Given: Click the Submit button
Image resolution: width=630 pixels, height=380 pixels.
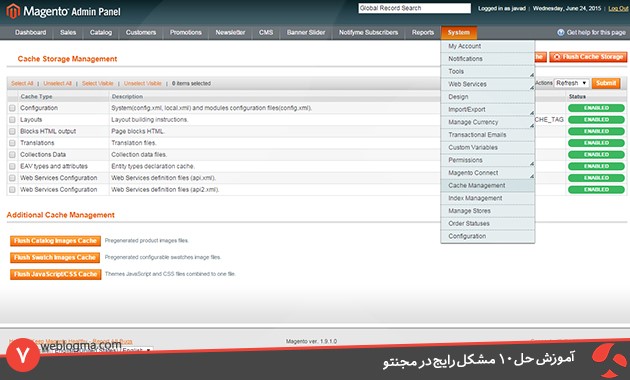Looking at the screenshot, I should pos(606,83).
